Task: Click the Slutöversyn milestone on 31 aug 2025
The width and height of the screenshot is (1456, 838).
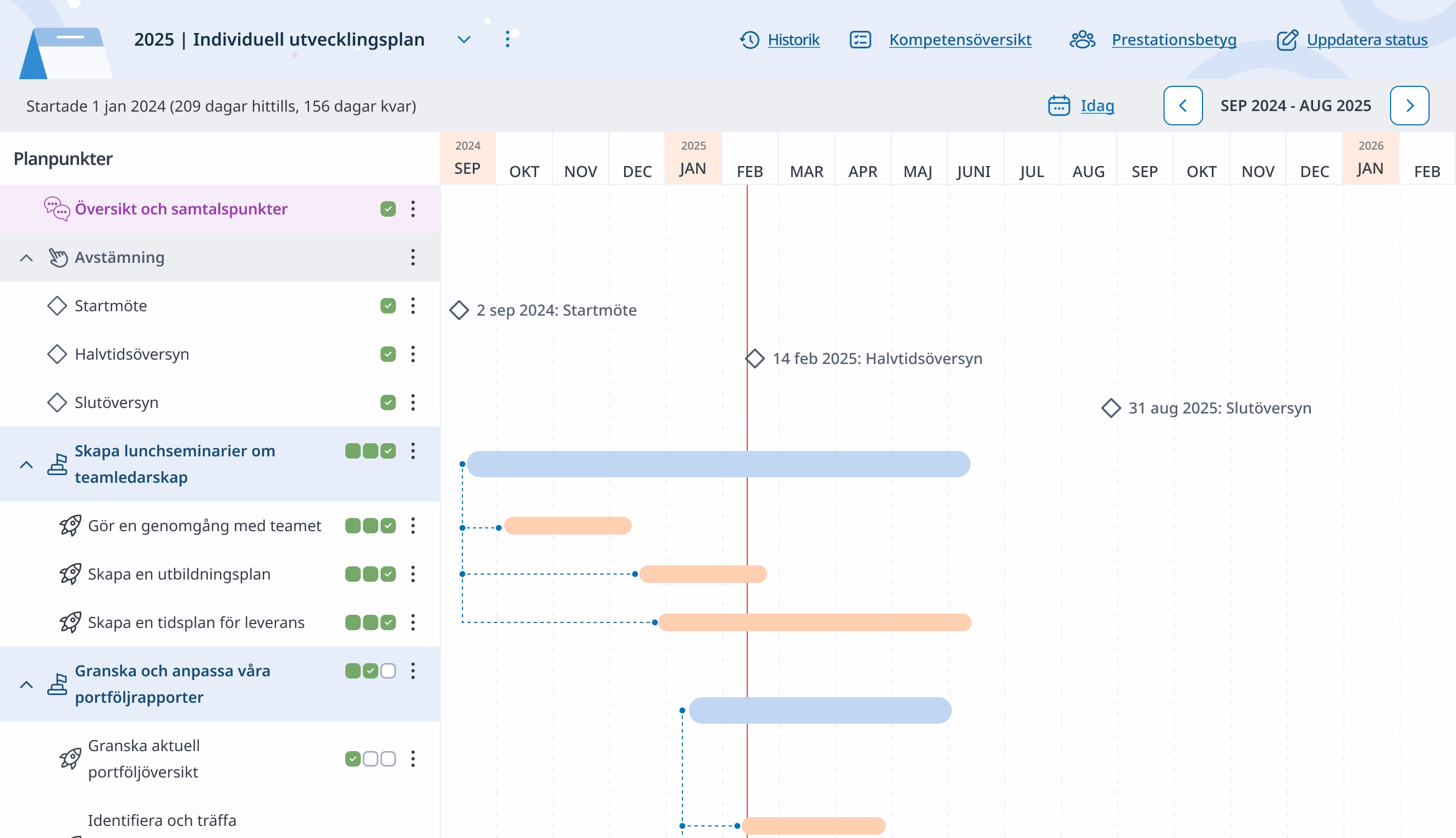Action: (1111, 407)
